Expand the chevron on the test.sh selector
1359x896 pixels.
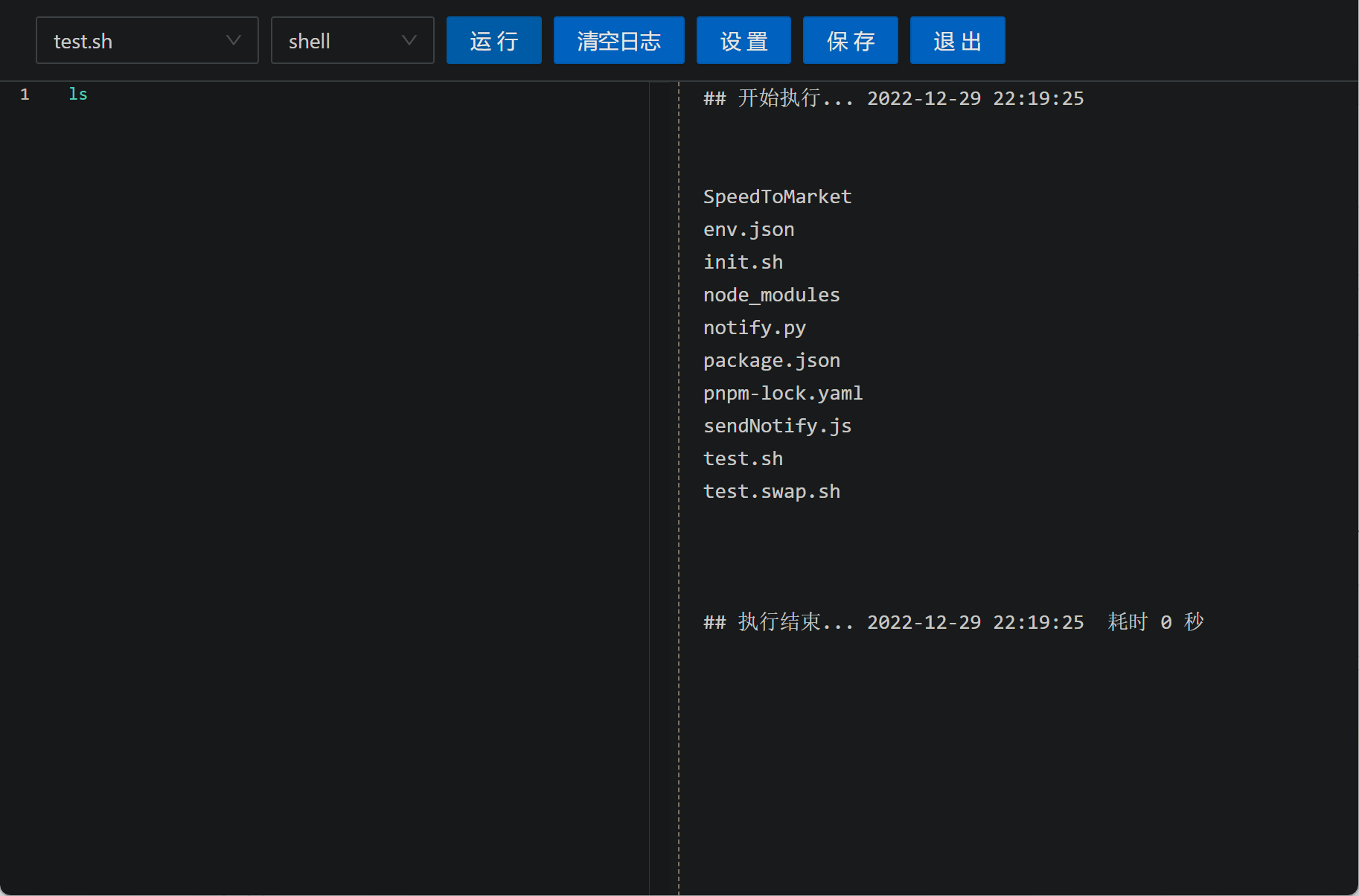[234, 40]
